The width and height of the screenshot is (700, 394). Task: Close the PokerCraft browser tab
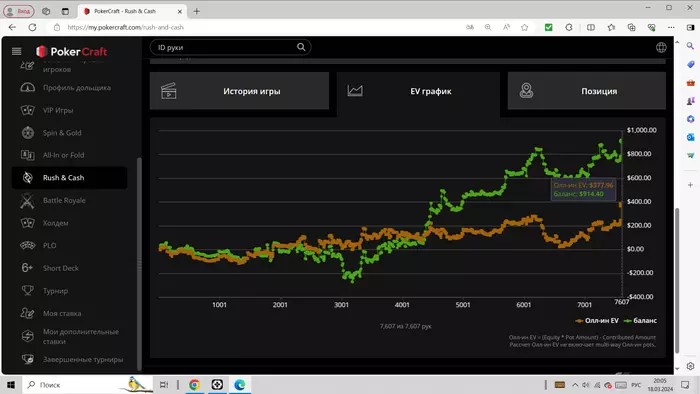click(179, 11)
